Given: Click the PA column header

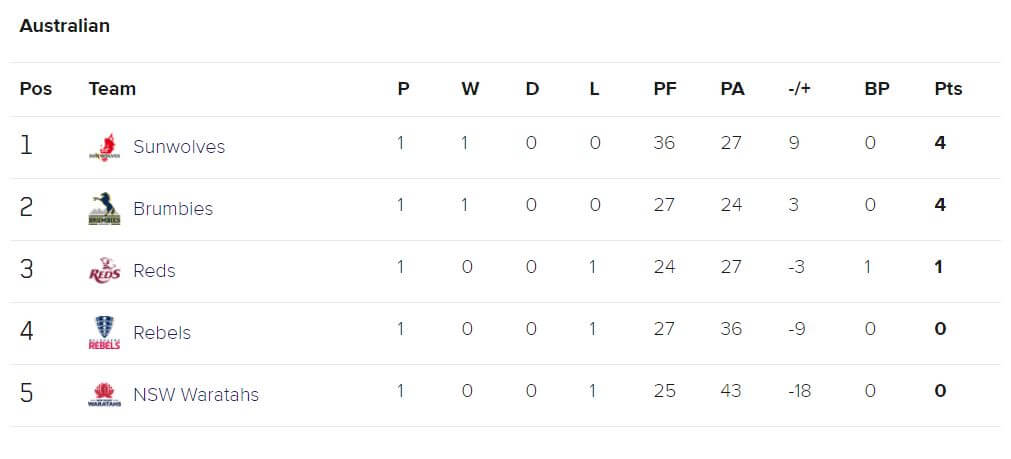Looking at the screenshot, I should coord(732,89).
